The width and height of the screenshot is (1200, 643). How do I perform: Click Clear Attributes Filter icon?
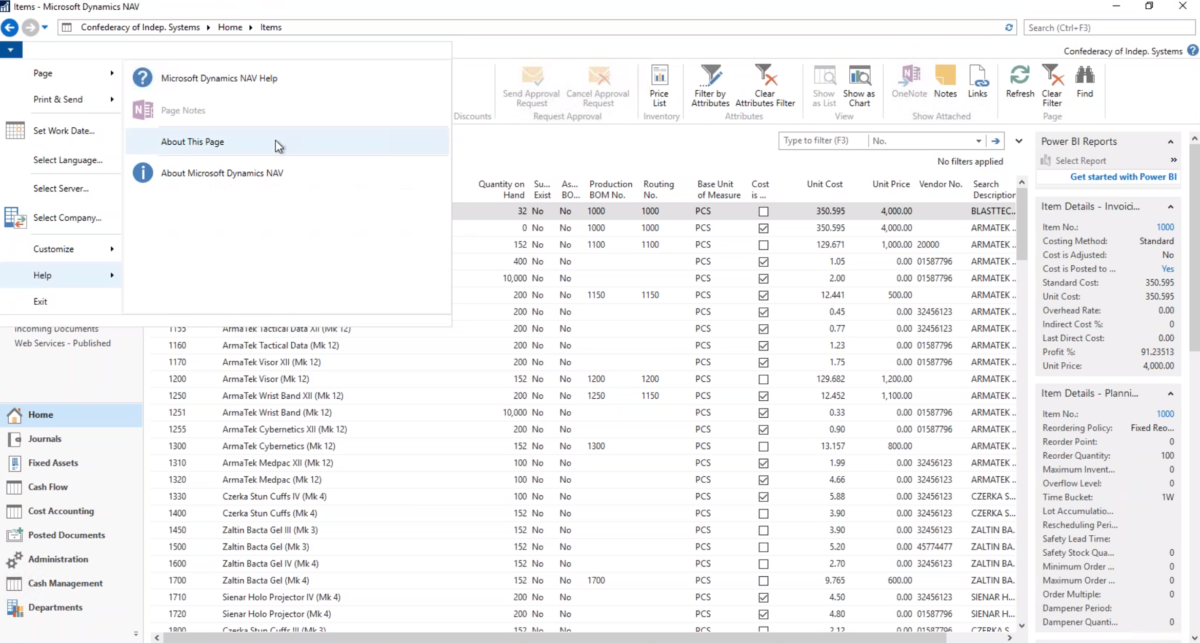[765, 76]
